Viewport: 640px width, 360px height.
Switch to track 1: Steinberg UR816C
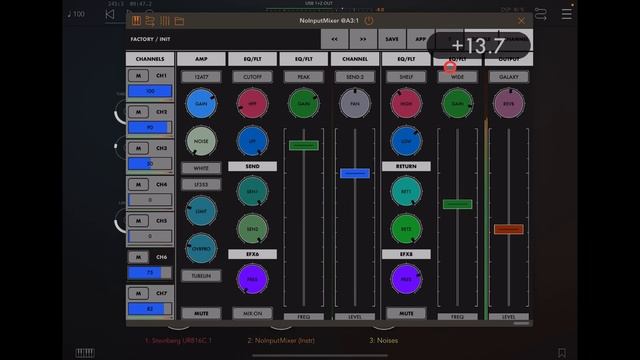tap(178, 340)
